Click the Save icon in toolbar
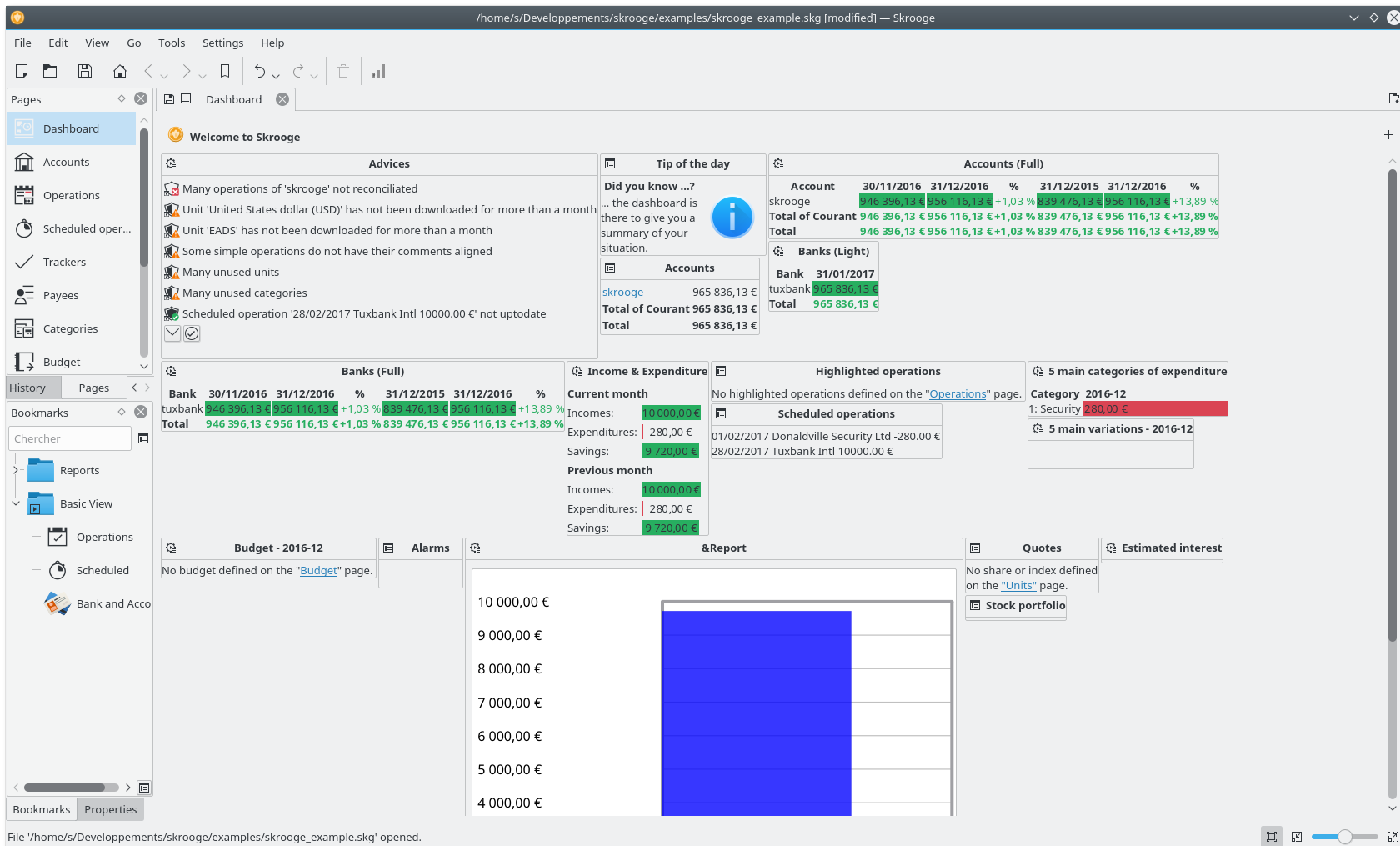The height and width of the screenshot is (846, 1400). click(84, 72)
